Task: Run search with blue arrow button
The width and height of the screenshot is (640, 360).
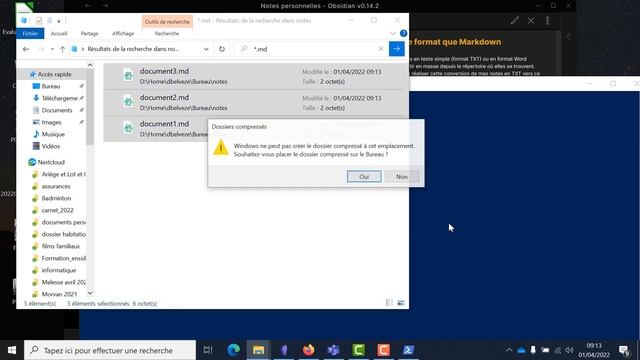Action: tap(397, 49)
